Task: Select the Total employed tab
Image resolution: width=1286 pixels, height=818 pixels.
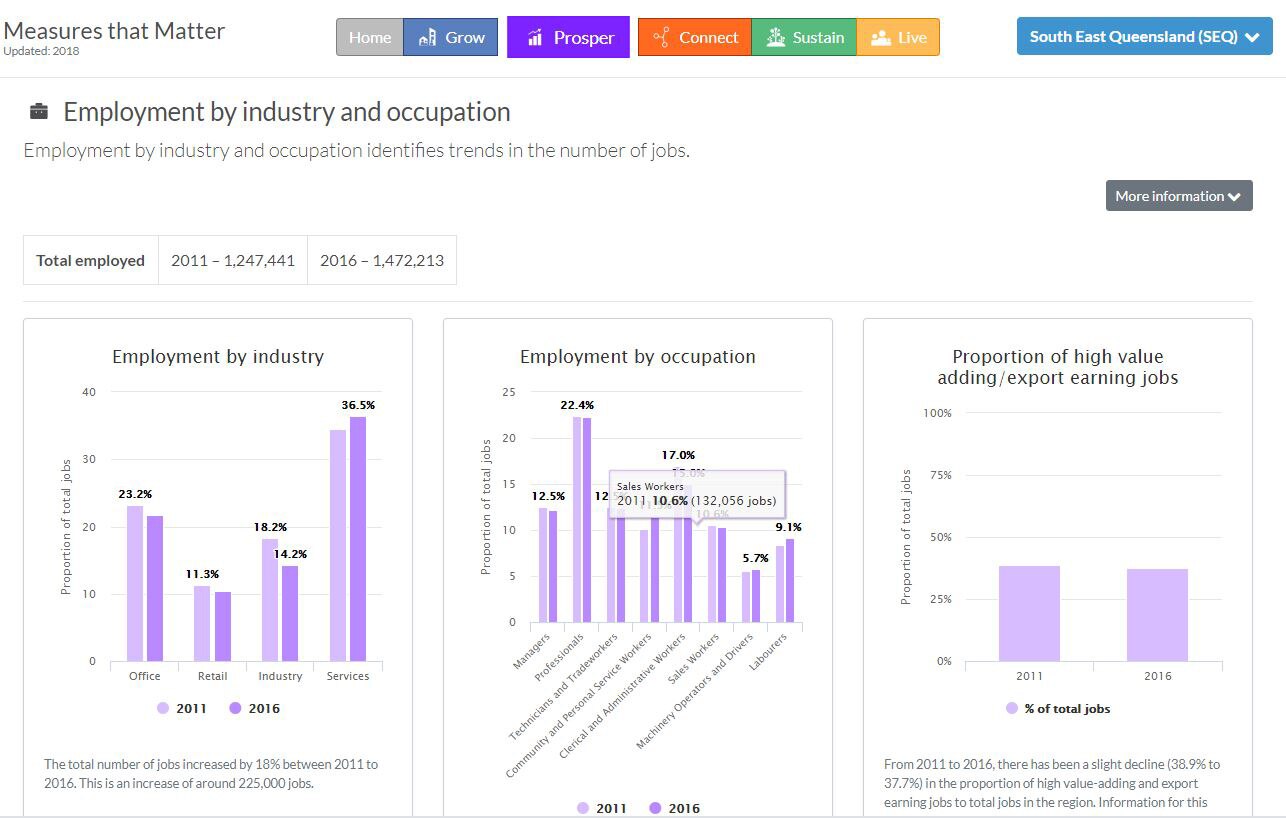Action: [x=90, y=260]
